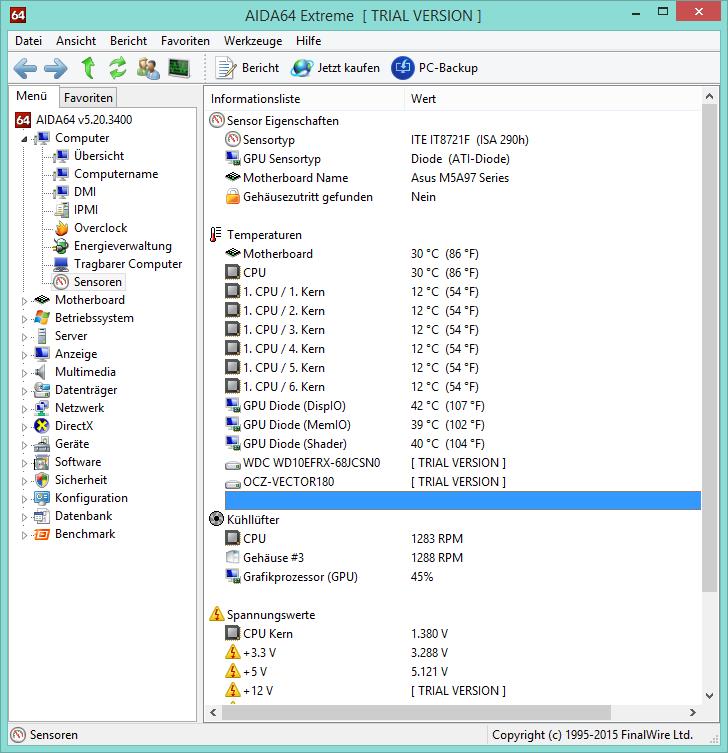Click the Wert column header

click(x=553, y=99)
